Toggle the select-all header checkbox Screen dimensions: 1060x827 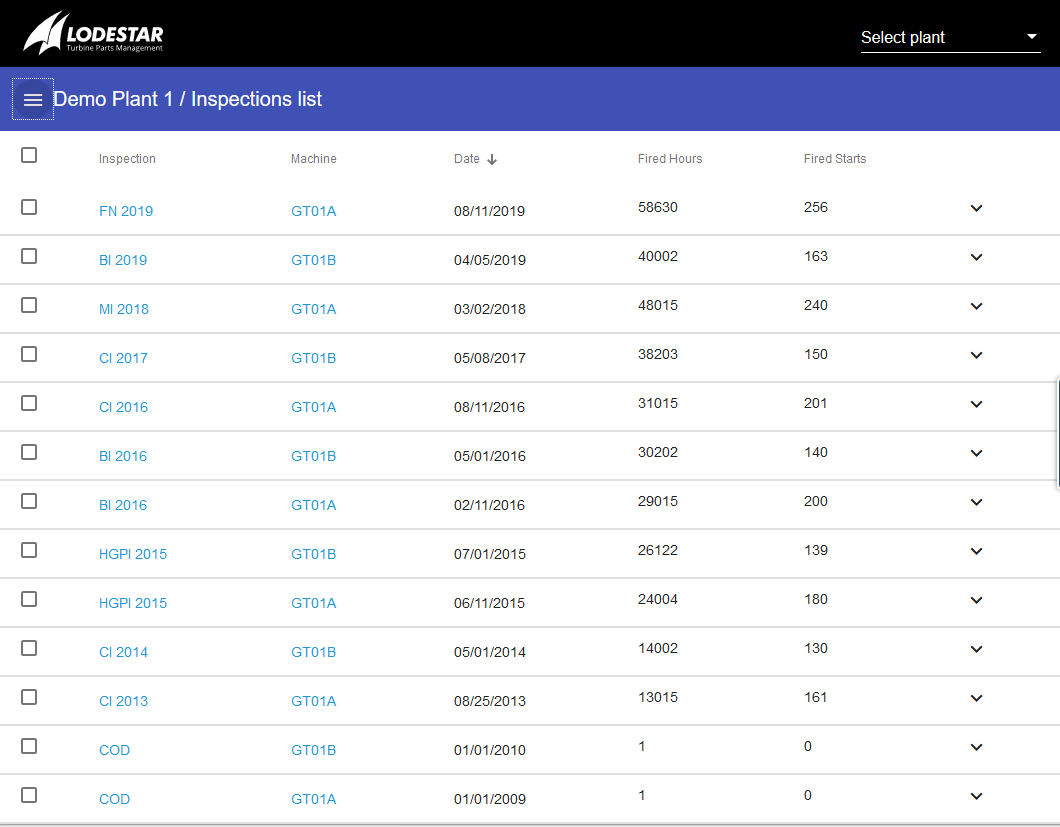tap(29, 155)
